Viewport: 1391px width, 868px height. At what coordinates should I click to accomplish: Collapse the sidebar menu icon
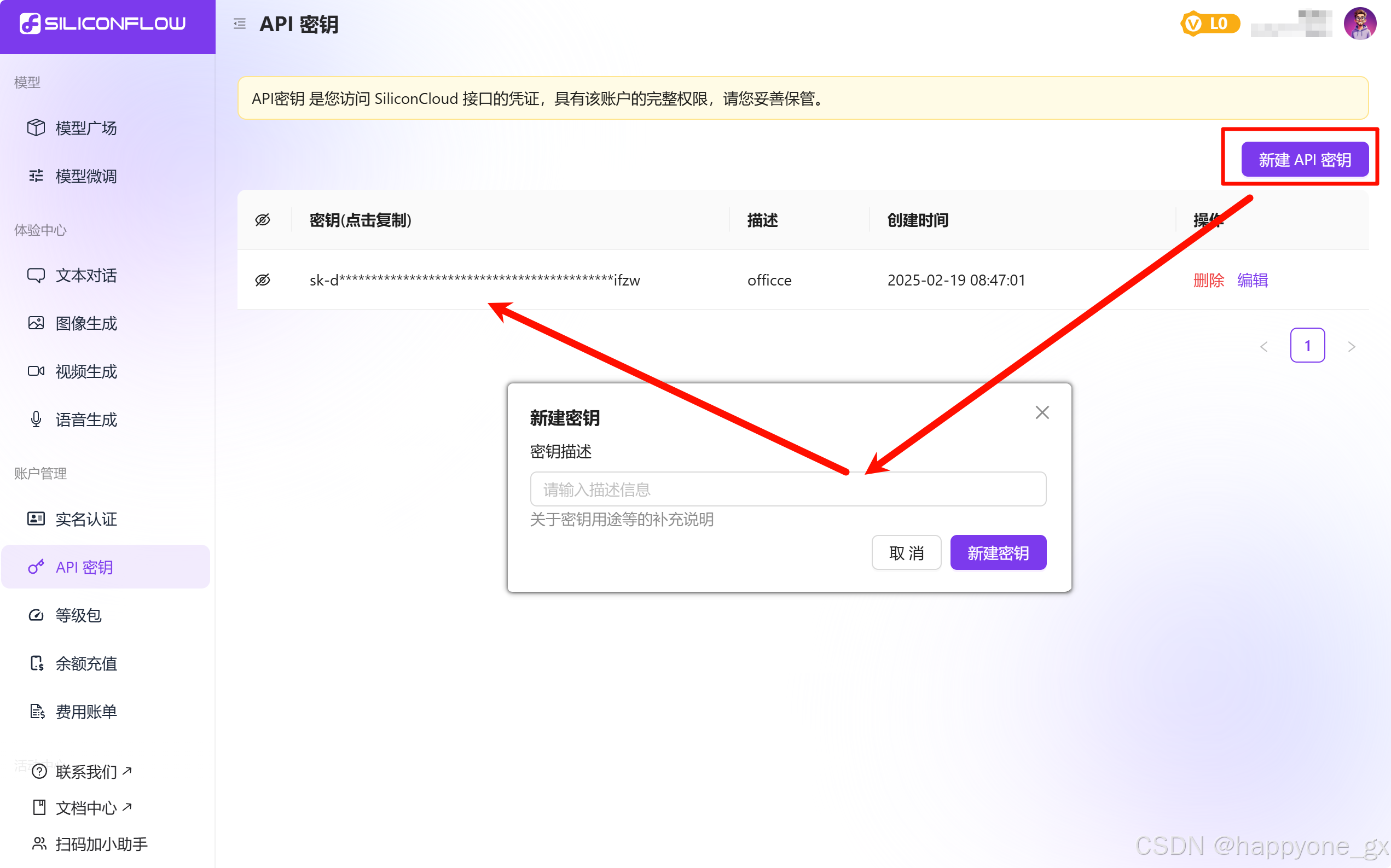click(240, 24)
